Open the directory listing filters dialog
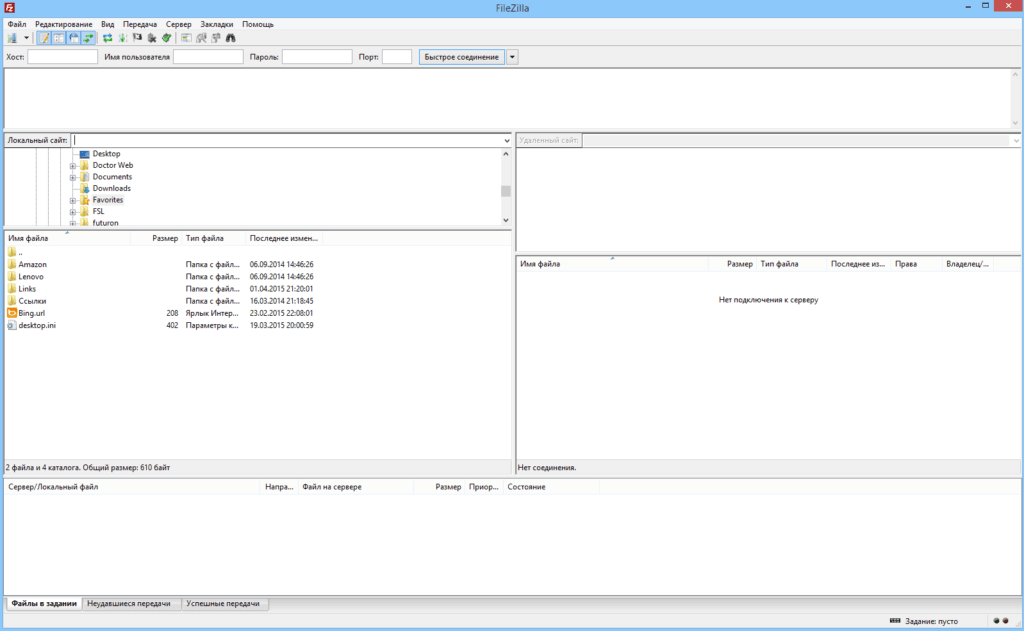The image size is (1024, 631). point(186,39)
